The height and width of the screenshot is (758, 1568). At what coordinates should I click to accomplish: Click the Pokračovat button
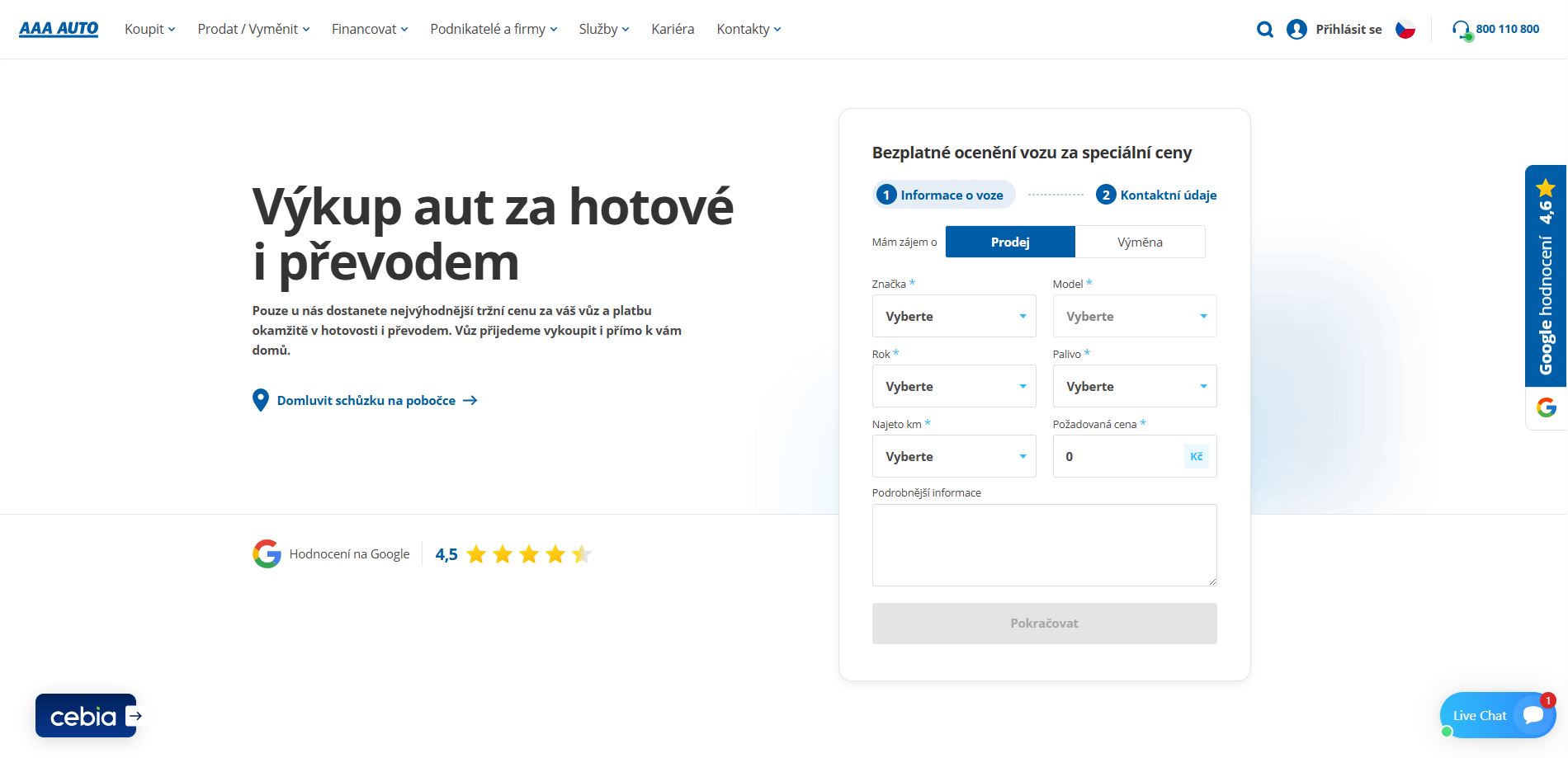coord(1044,624)
